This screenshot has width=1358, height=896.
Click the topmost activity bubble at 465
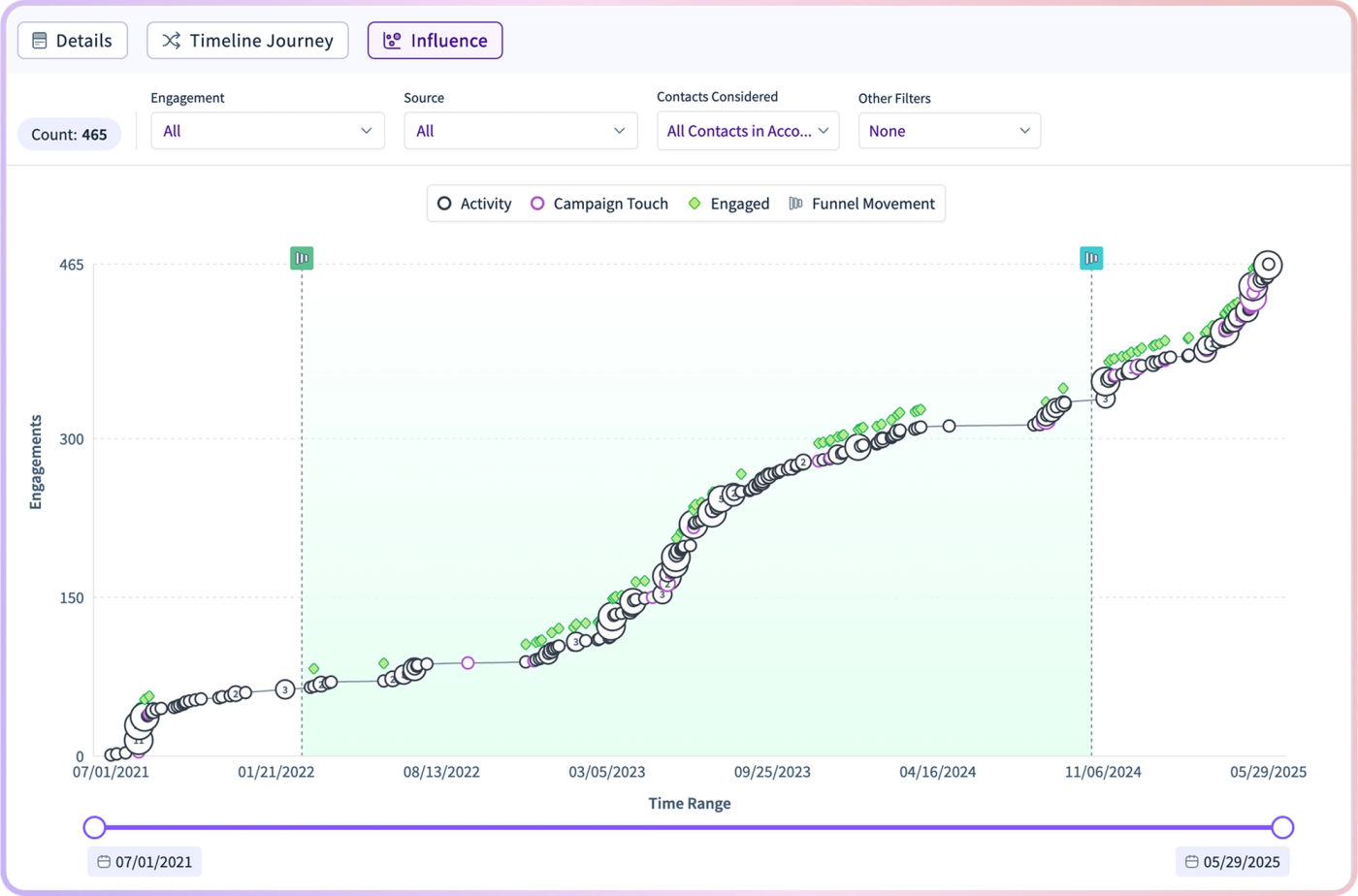(1268, 264)
